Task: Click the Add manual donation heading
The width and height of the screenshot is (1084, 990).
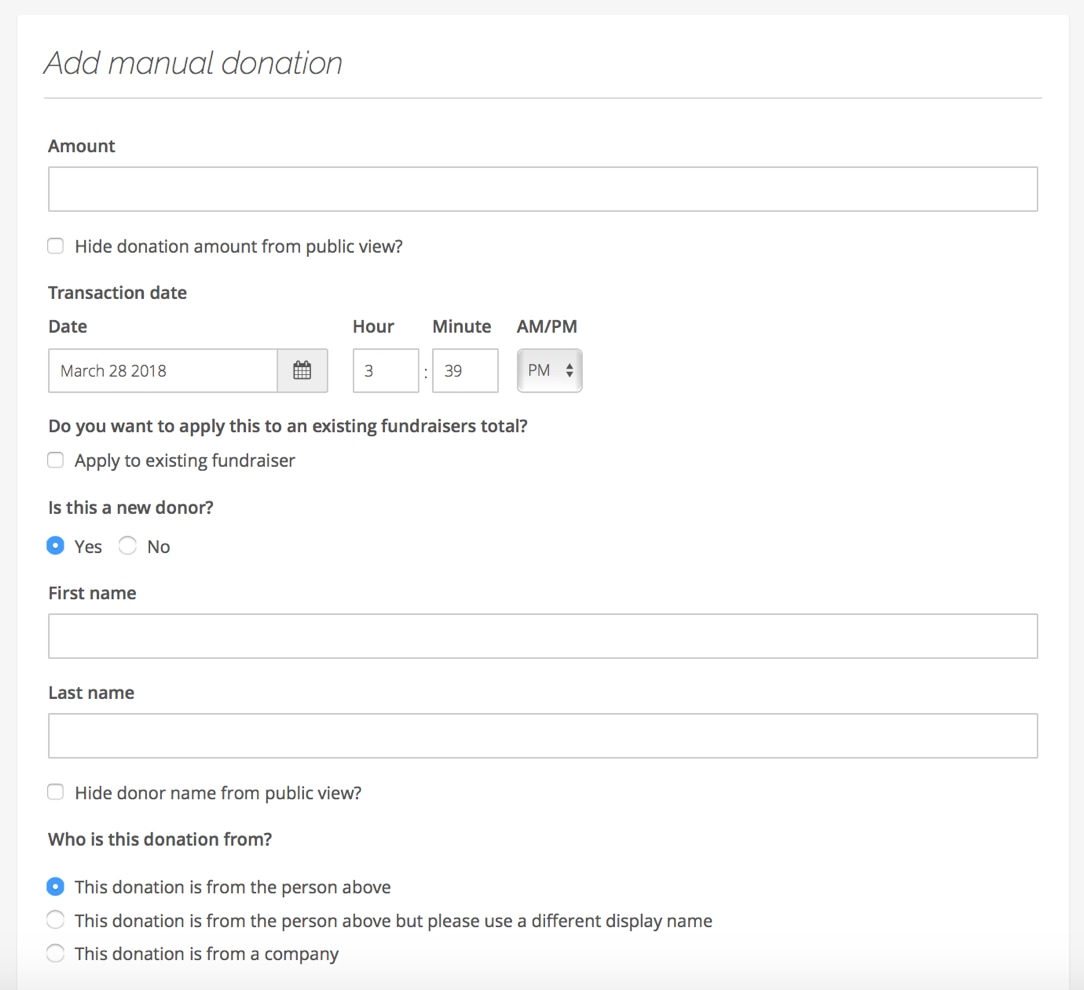Action: 193,63
